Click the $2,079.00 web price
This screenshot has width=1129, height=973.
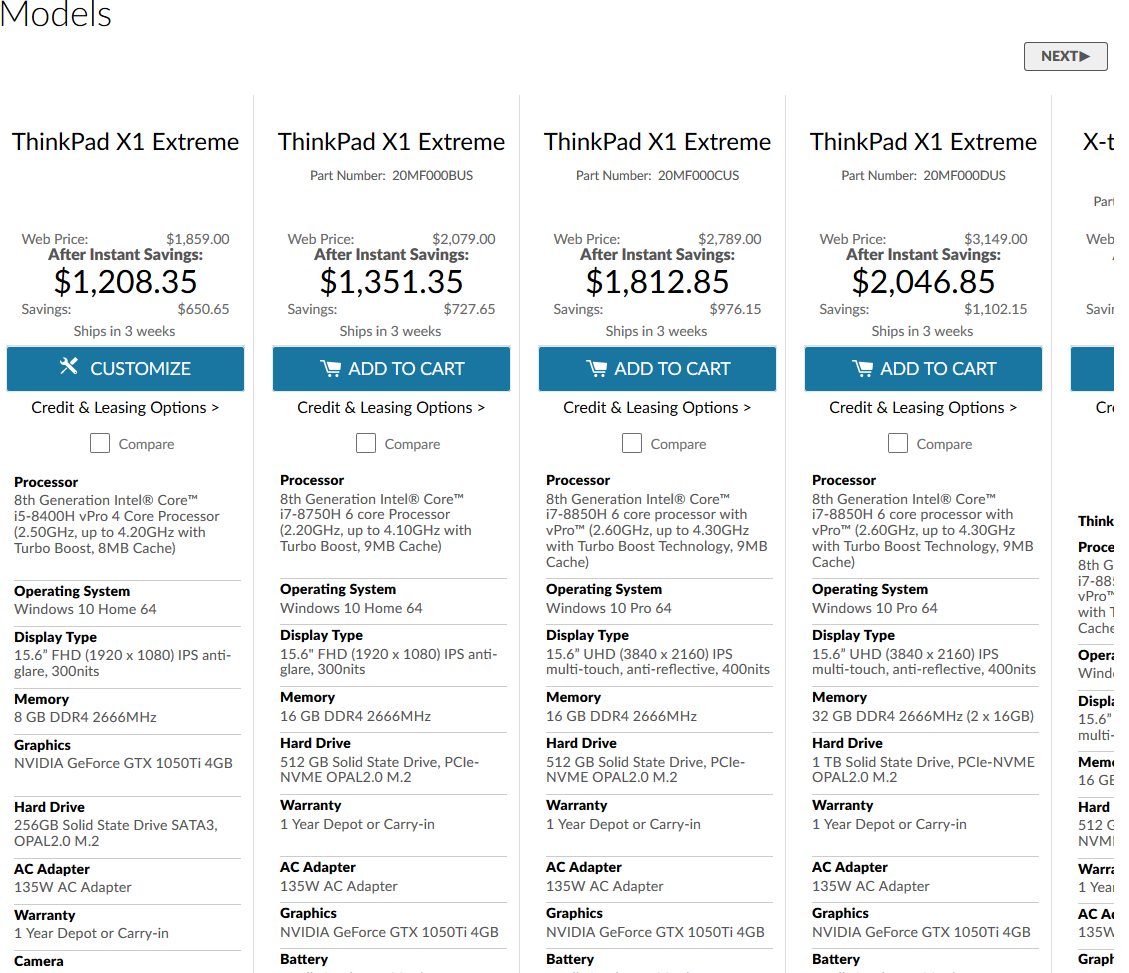pos(464,239)
